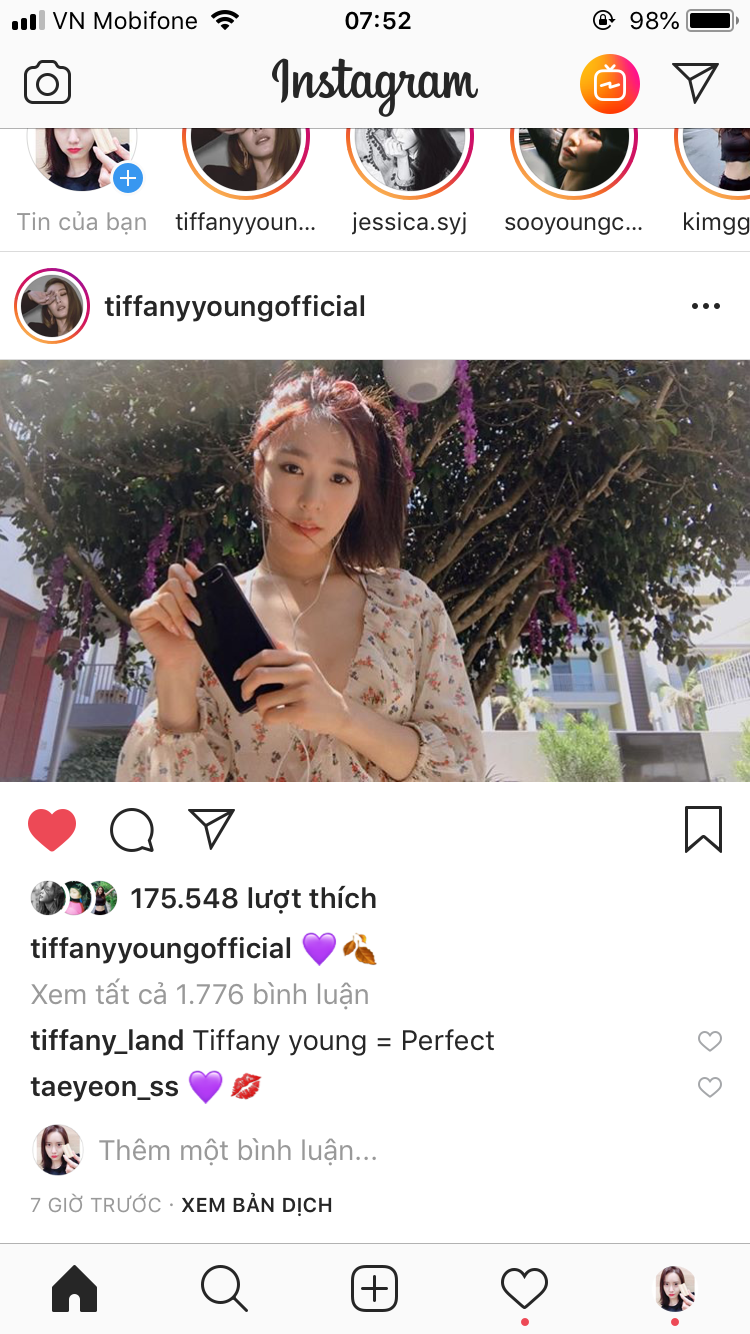The image size is (750, 1334).
Task: Share the post with the send icon
Action: click(211, 829)
